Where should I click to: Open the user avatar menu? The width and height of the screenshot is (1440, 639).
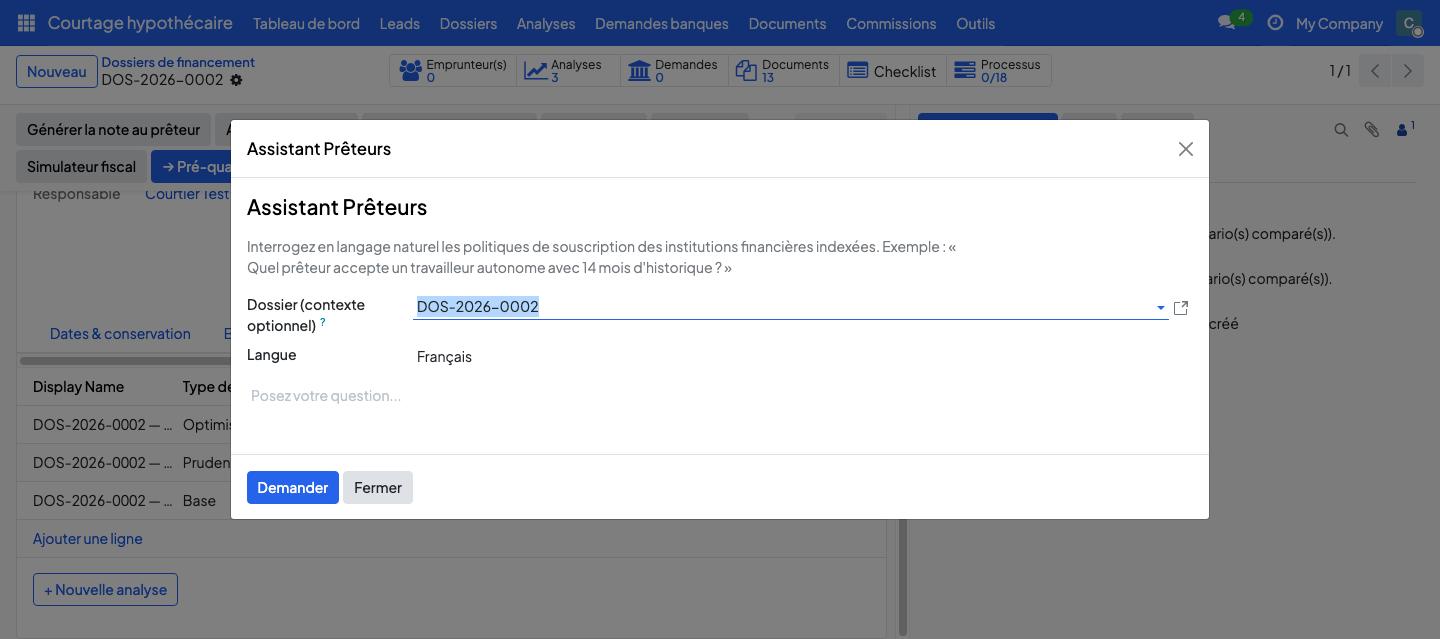pyautogui.click(x=1409, y=23)
